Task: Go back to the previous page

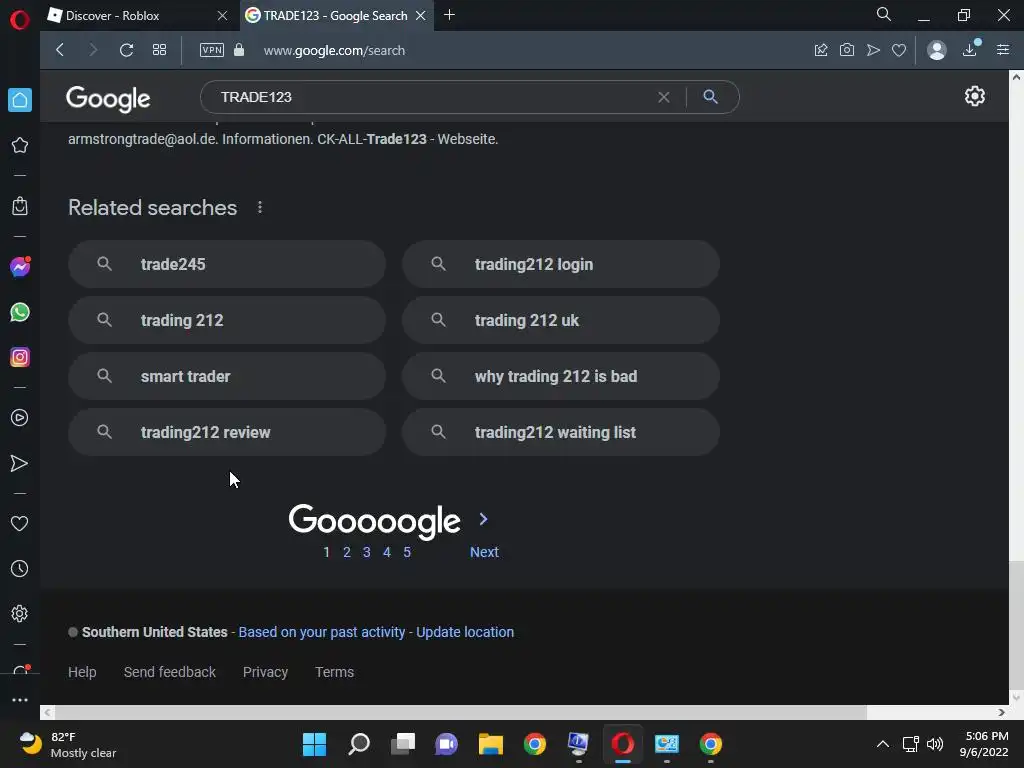Action: coord(60,50)
